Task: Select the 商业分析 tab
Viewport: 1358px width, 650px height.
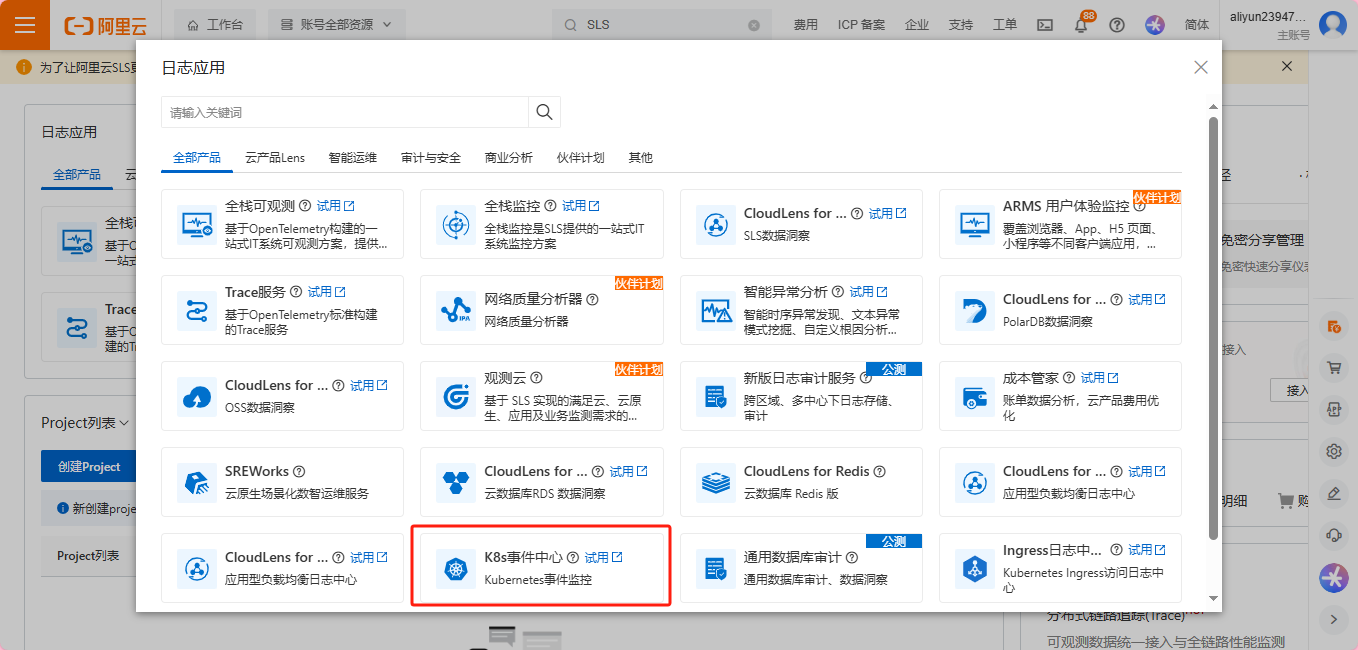Action: coord(509,158)
